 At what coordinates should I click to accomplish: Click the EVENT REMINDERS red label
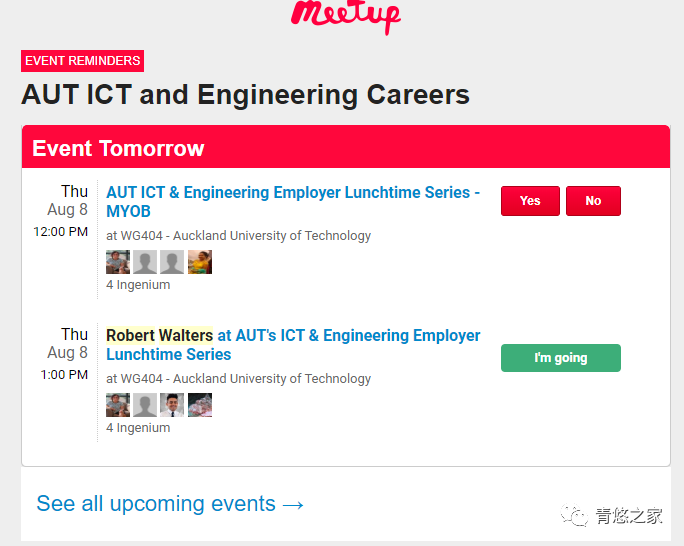point(82,61)
